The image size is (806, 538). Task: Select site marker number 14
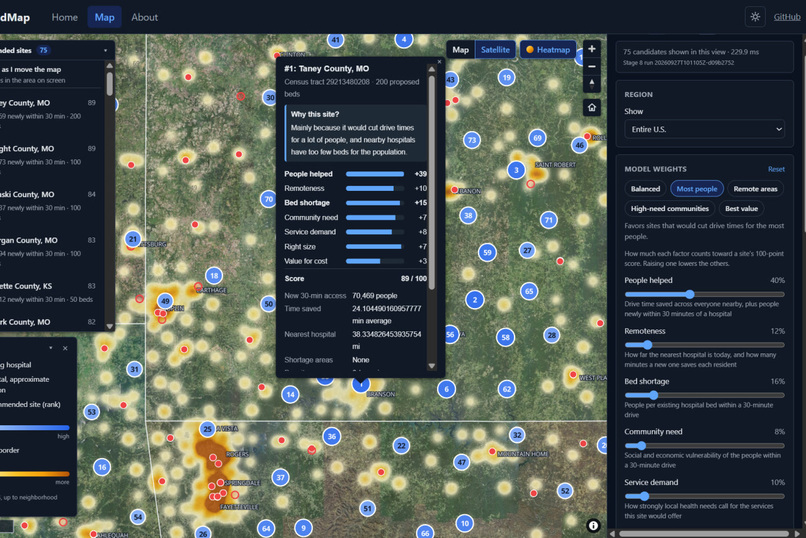290,394
